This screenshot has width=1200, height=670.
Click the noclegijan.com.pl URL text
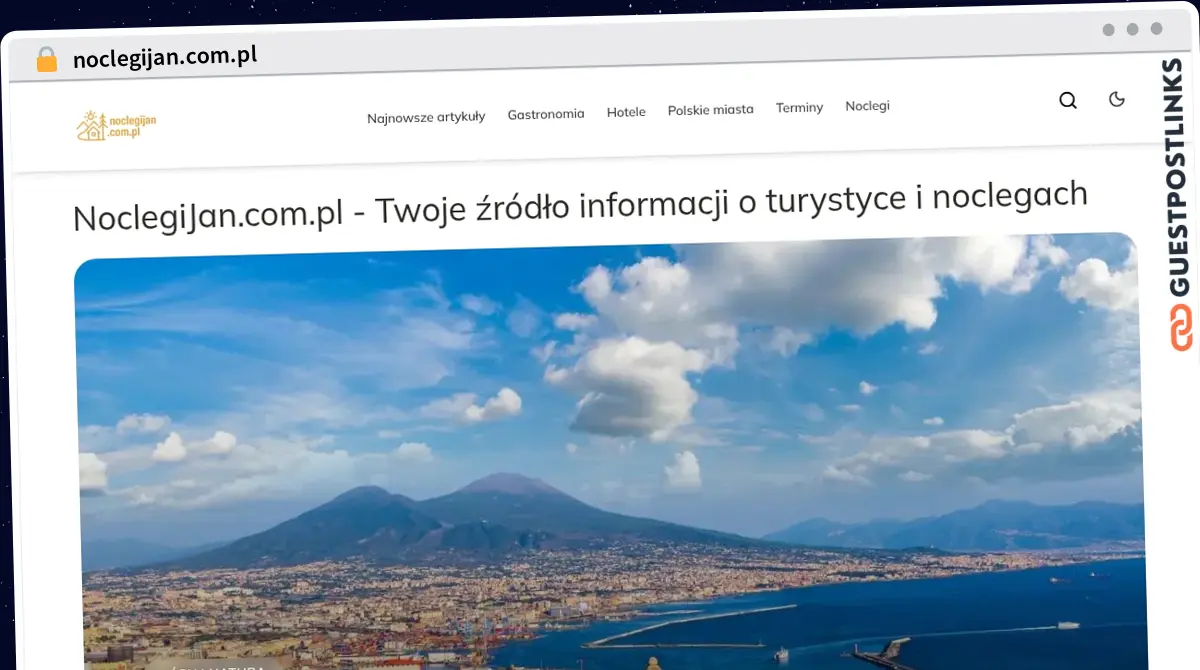pyautogui.click(x=165, y=57)
